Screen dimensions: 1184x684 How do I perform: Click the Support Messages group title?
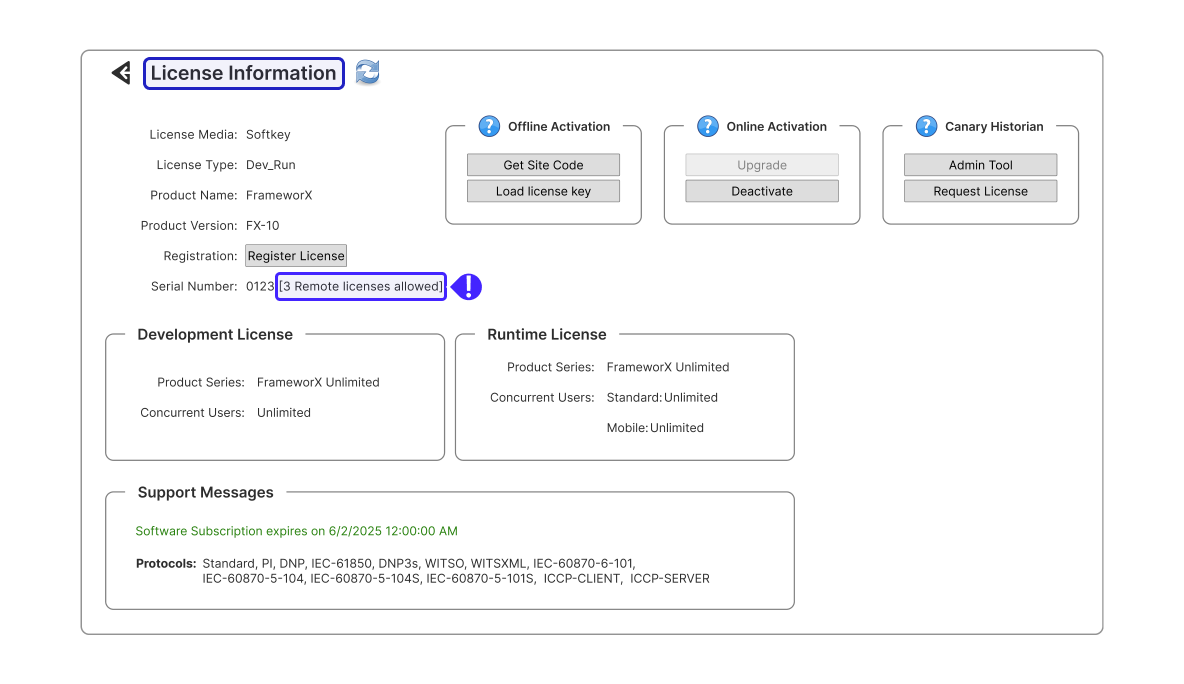205,492
